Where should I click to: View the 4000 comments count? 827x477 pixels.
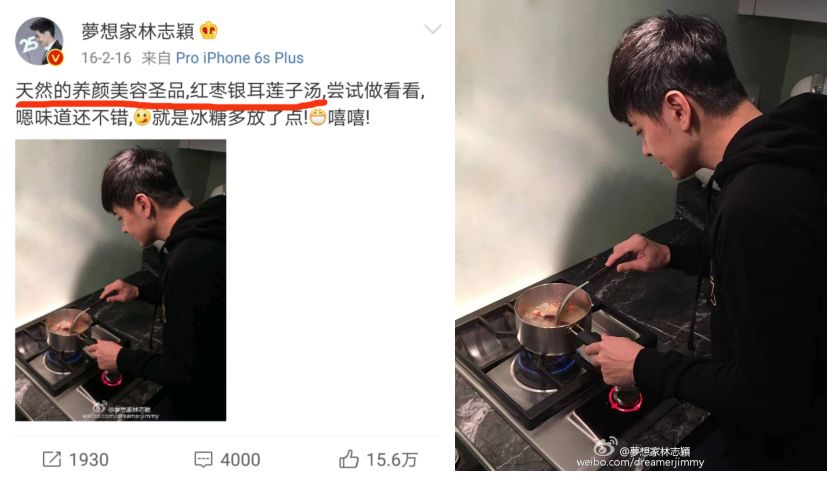(240, 460)
